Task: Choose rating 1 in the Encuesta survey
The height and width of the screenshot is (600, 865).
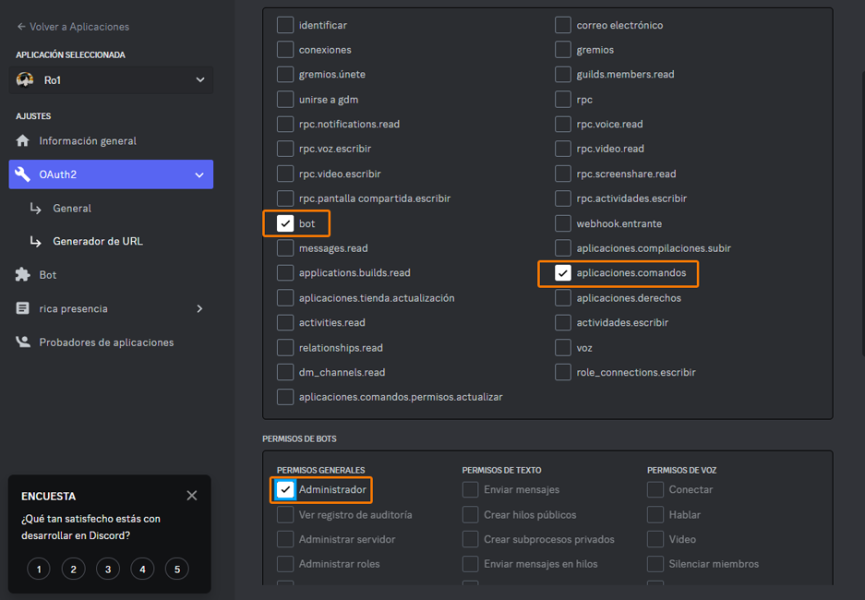Action: coord(38,569)
